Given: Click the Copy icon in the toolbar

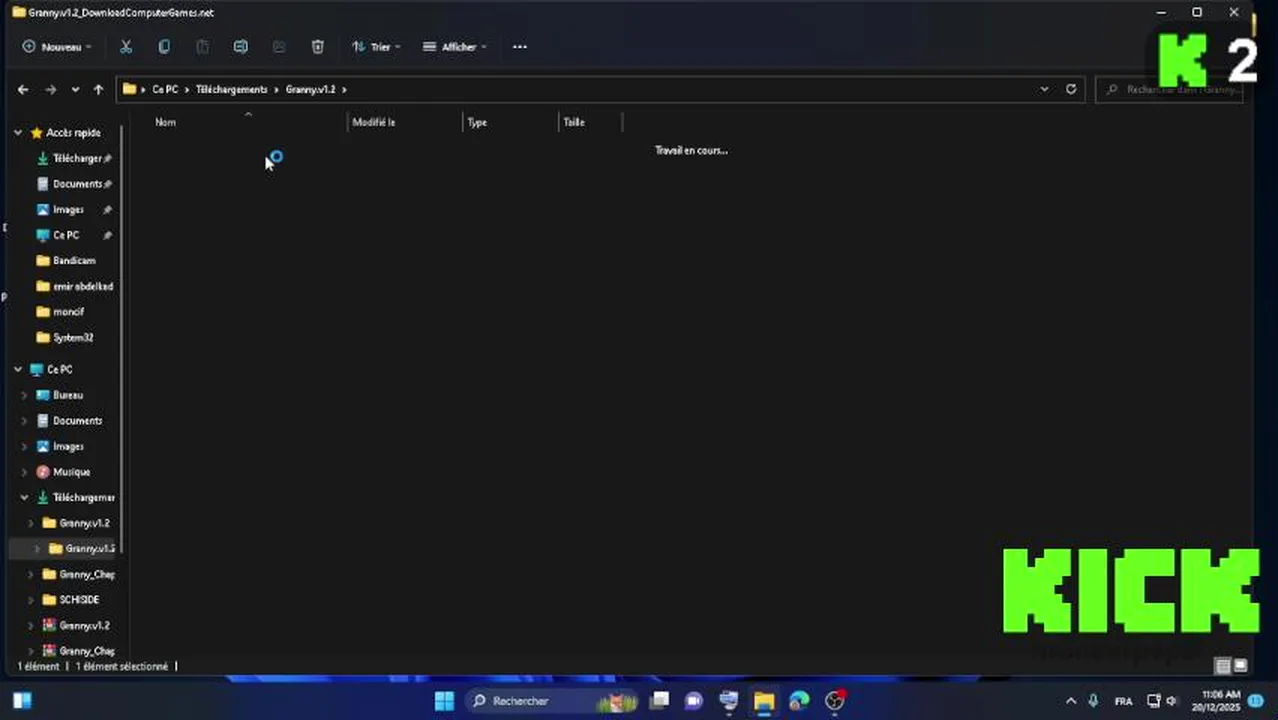Looking at the screenshot, I should coord(164,47).
